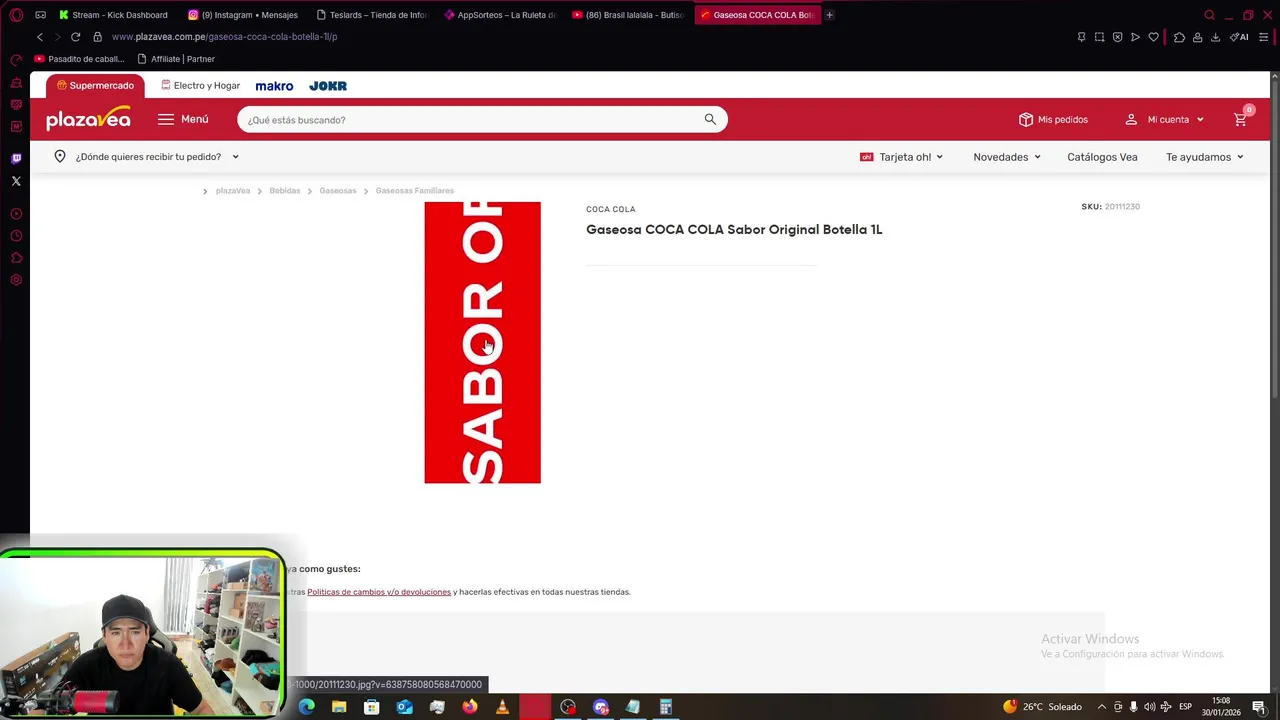1280x720 pixels.
Task: Open Extensions cube in Opera sidebar
Action: coord(16,258)
